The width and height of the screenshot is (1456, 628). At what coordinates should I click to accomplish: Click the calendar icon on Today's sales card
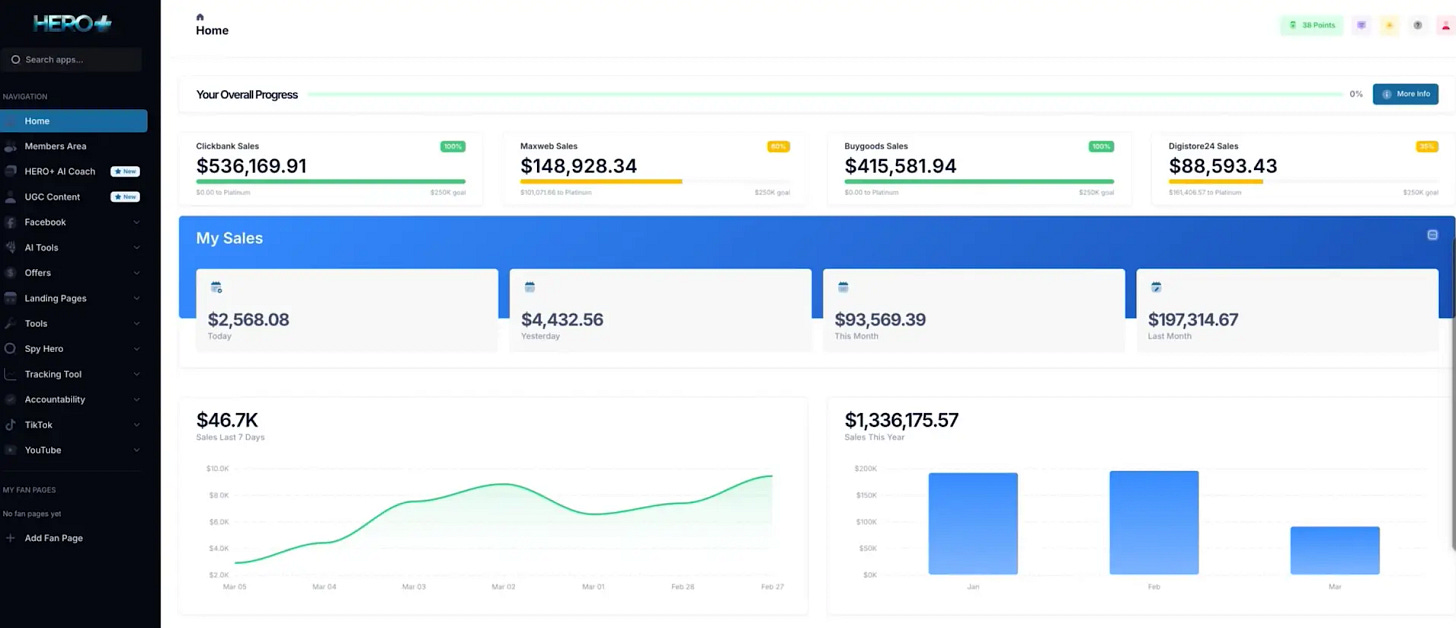[216, 287]
